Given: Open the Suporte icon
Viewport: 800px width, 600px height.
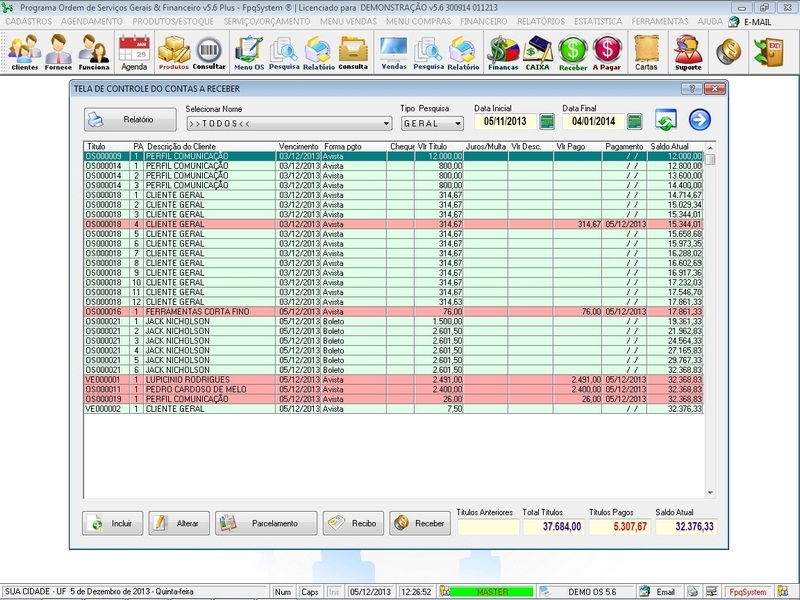Looking at the screenshot, I should point(687,52).
